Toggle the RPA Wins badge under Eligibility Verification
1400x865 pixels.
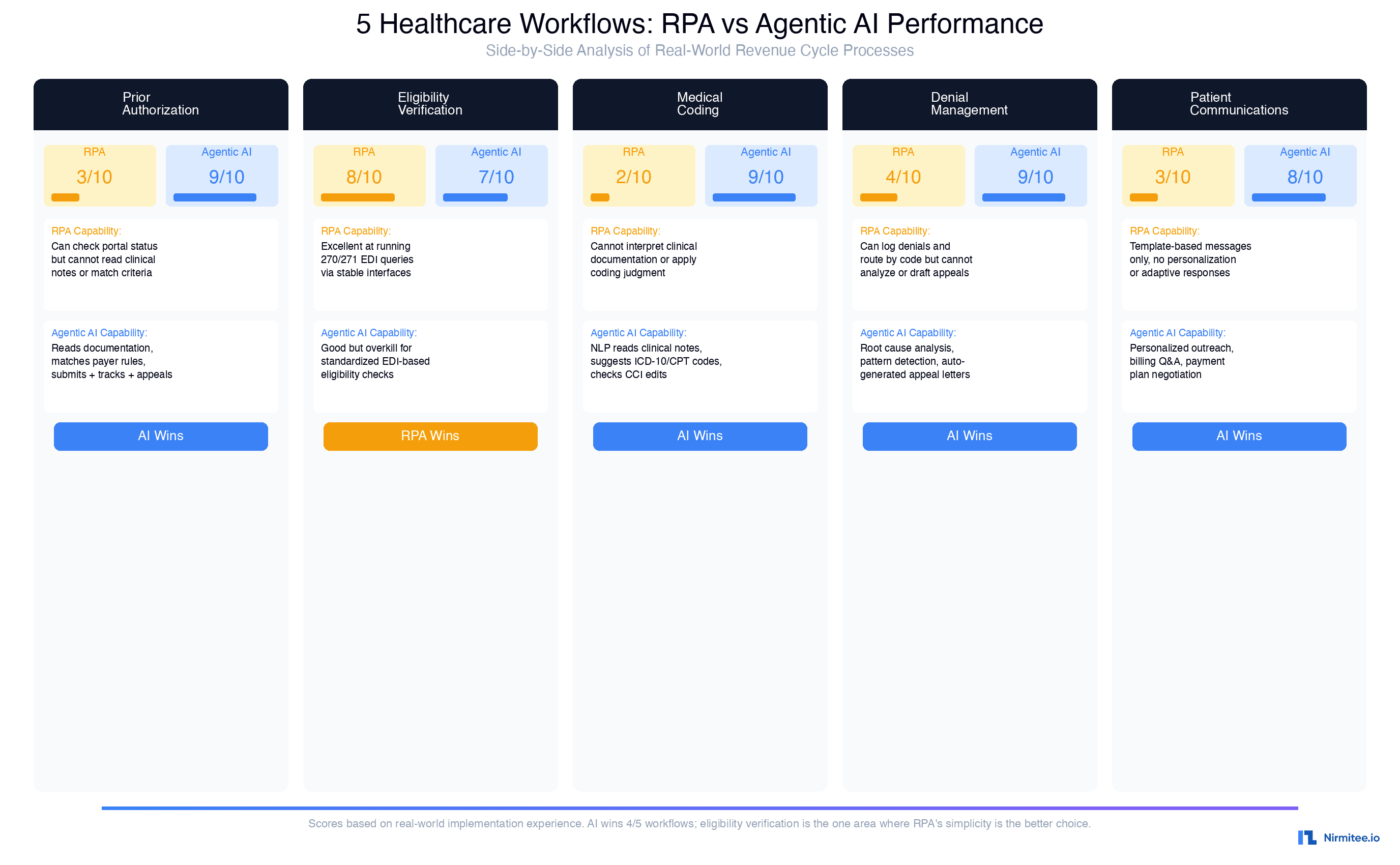pyautogui.click(x=430, y=436)
